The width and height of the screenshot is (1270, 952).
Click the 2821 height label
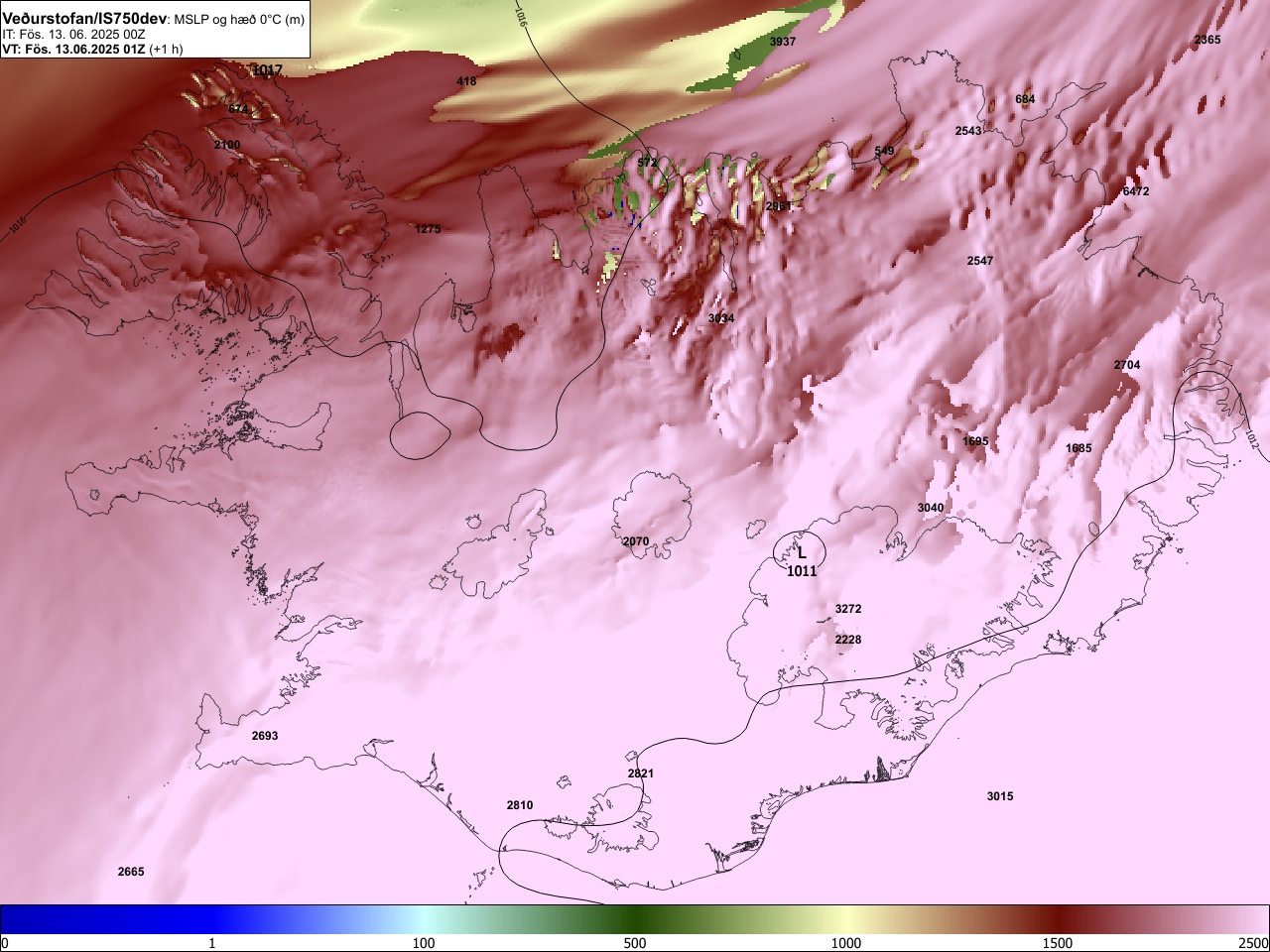(x=641, y=773)
